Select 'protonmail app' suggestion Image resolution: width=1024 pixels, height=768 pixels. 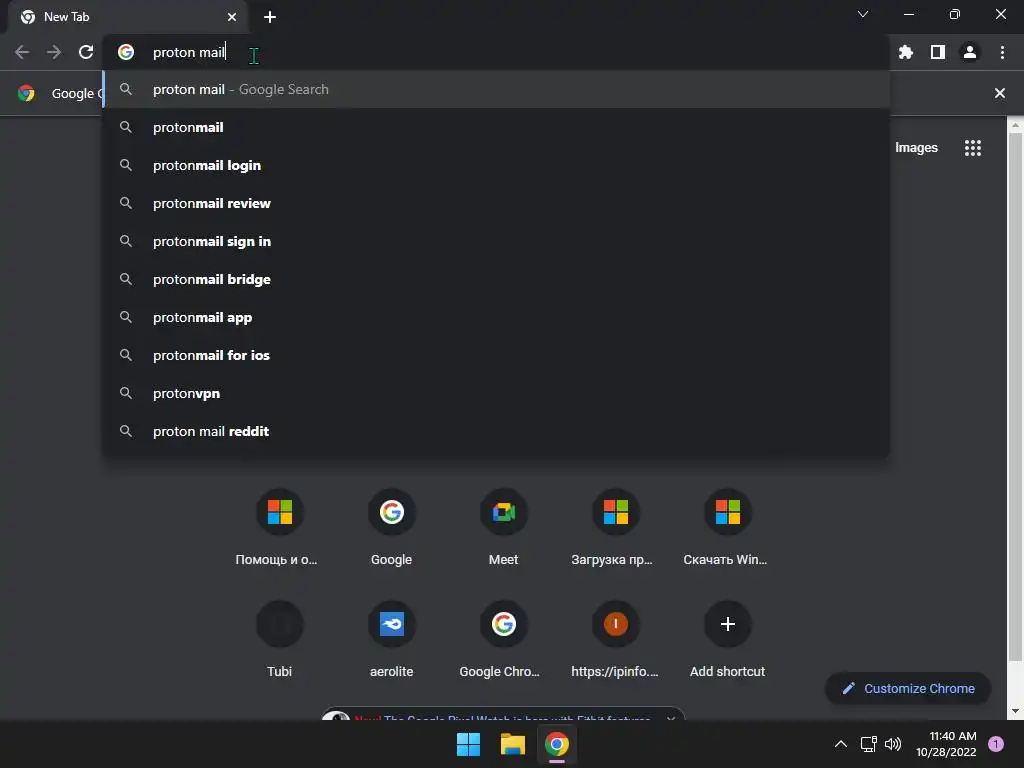496,317
